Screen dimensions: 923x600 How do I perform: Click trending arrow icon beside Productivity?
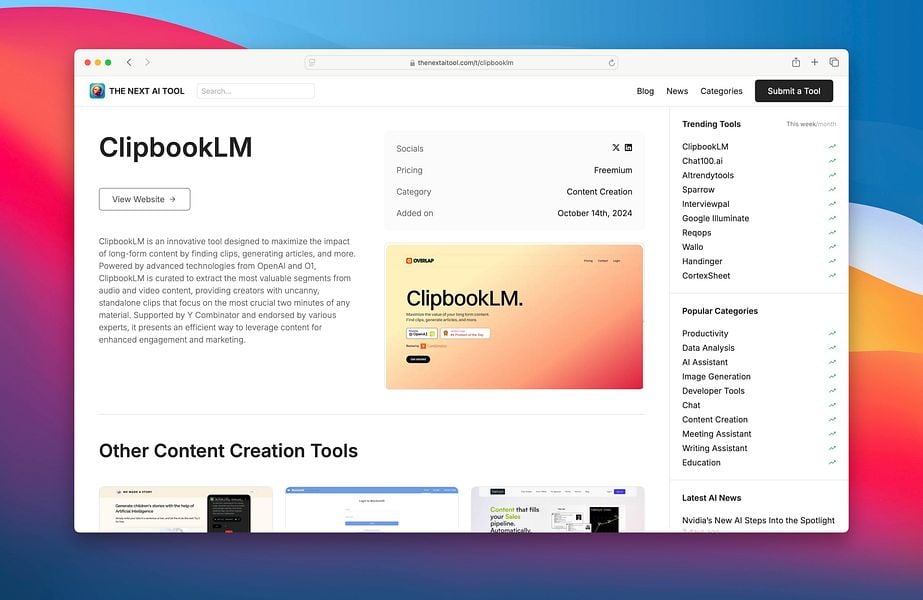832,333
